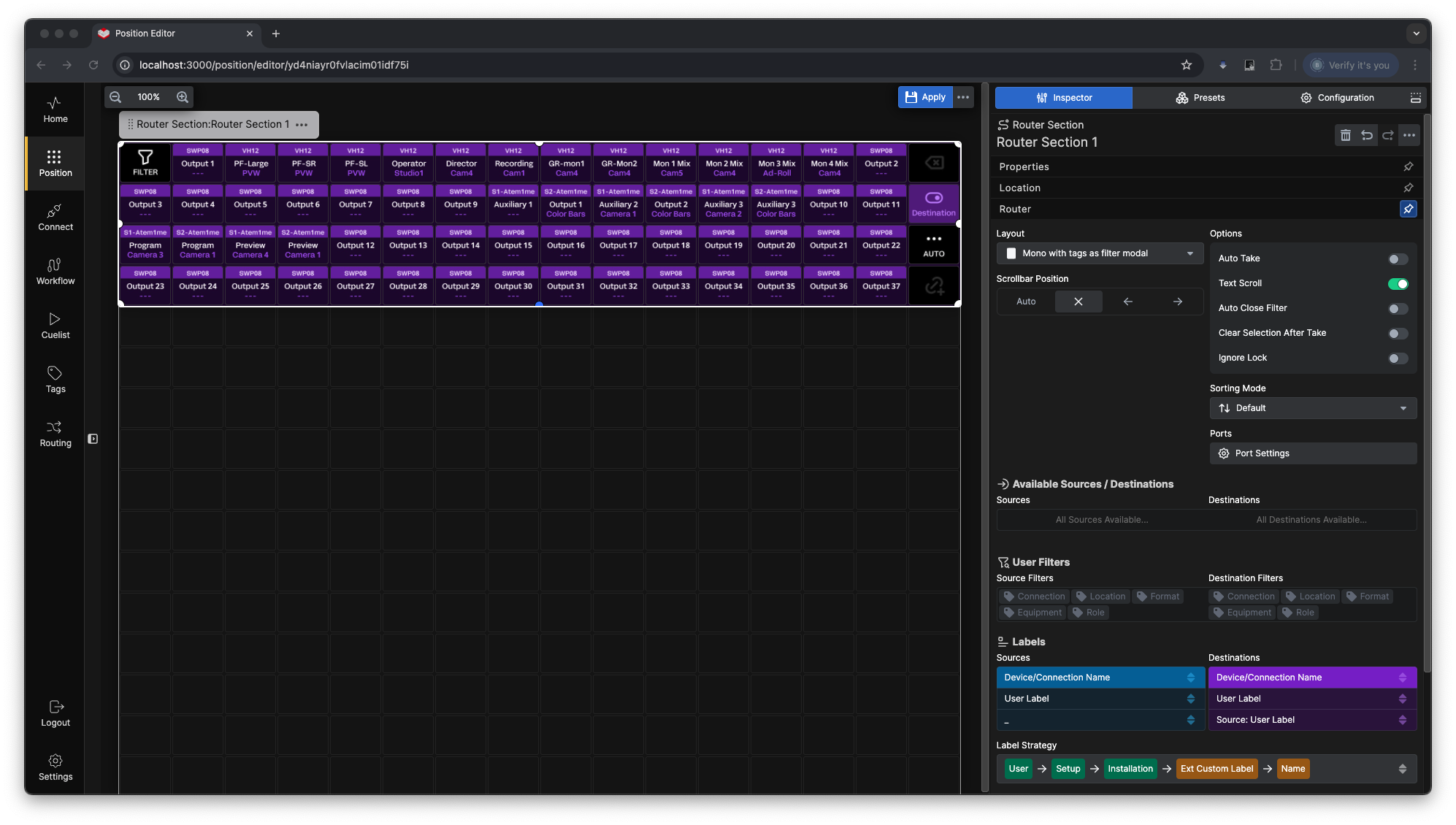Screen dimensions: 1456x825
Task: Pin the Properties section
Action: click(x=1409, y=166)
